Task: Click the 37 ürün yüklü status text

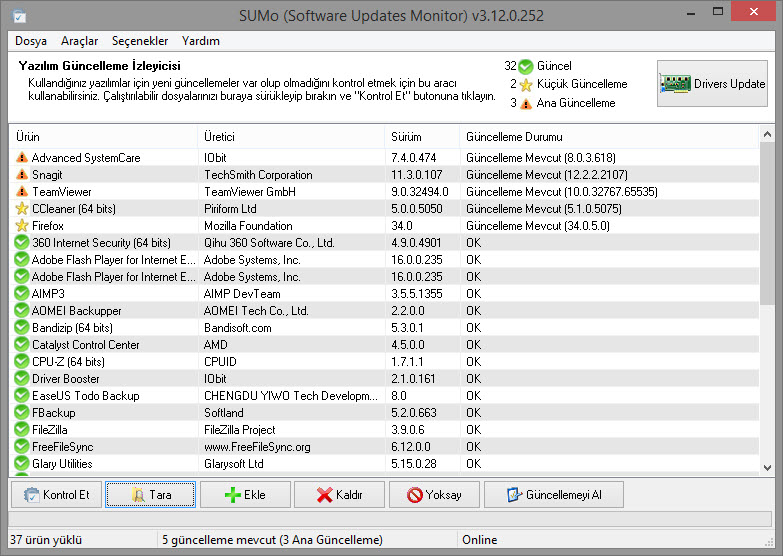Action: tap(46, 540)
